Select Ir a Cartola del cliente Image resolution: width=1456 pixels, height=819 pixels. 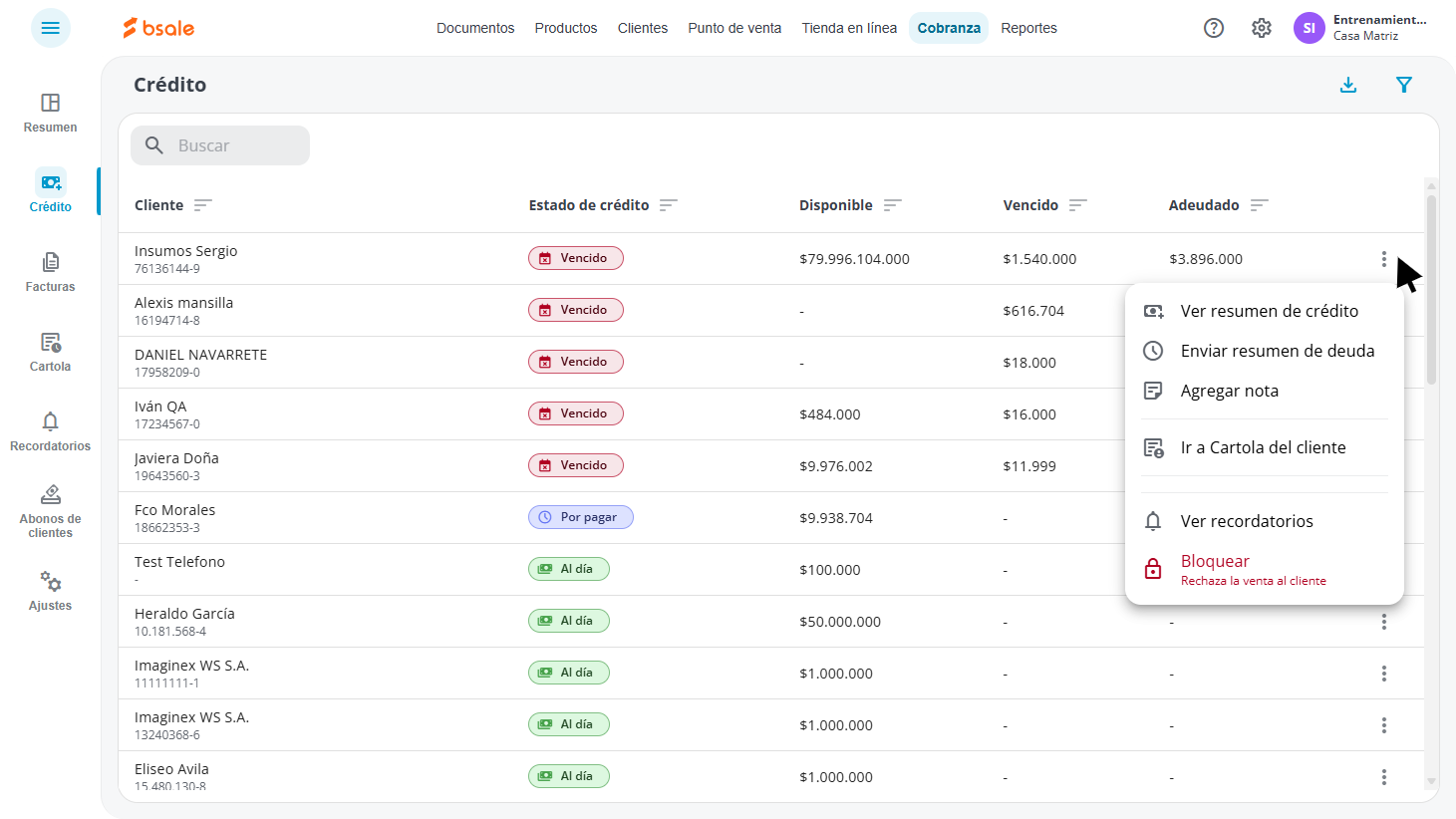(x=1265, y=447)
